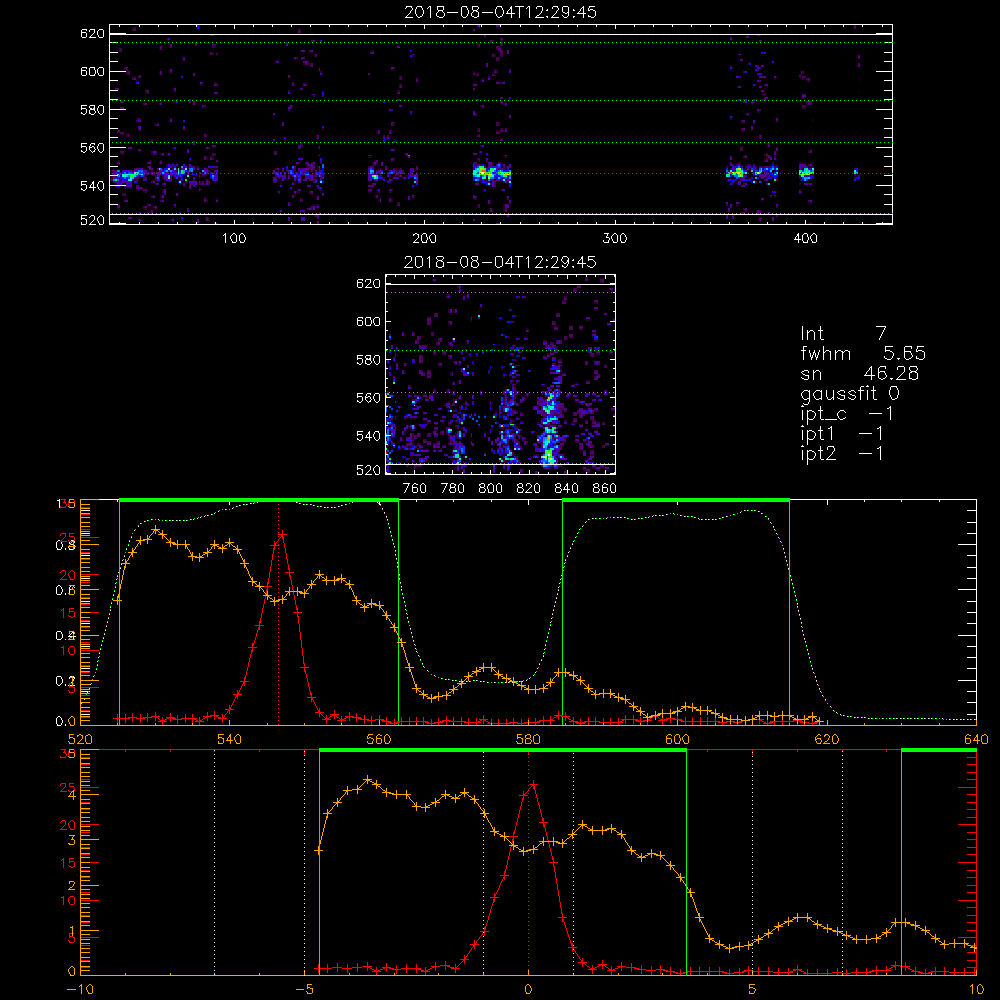Select the 'fwhm 5.65' value
1000x1000 pixels.
[x=863, y=353]
